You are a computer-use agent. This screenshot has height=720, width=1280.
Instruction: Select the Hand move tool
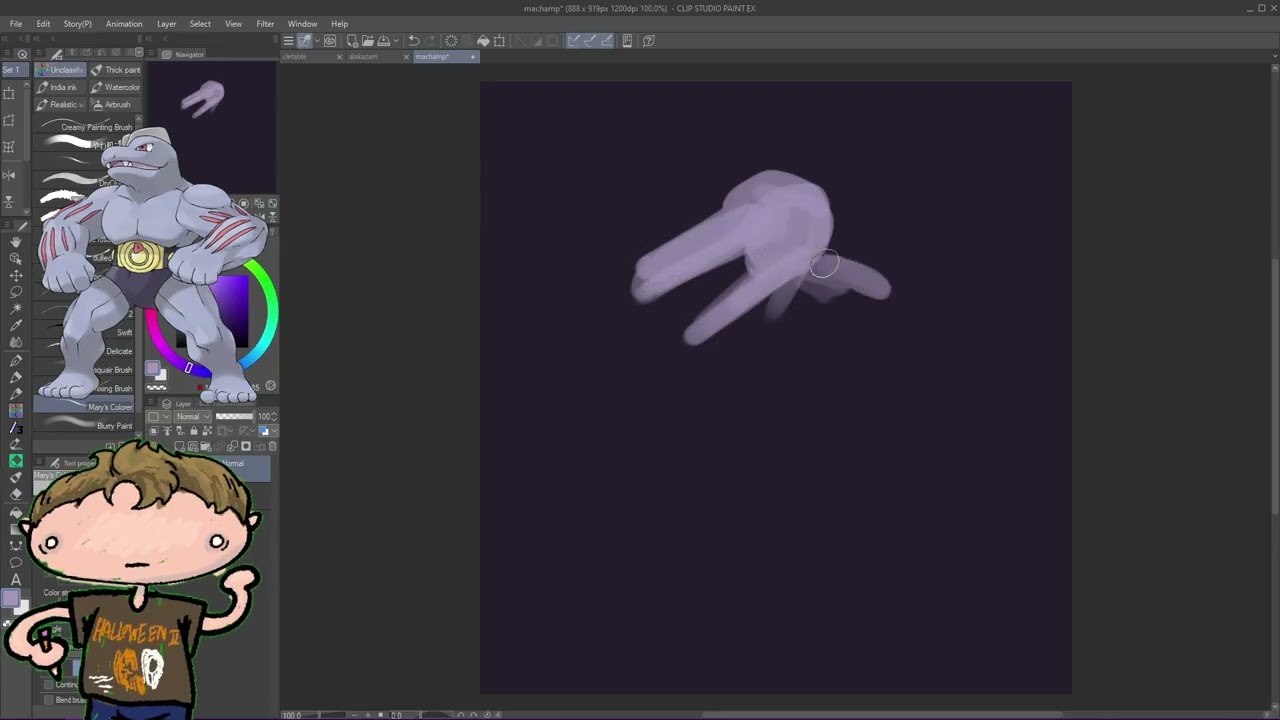(16, 241)
